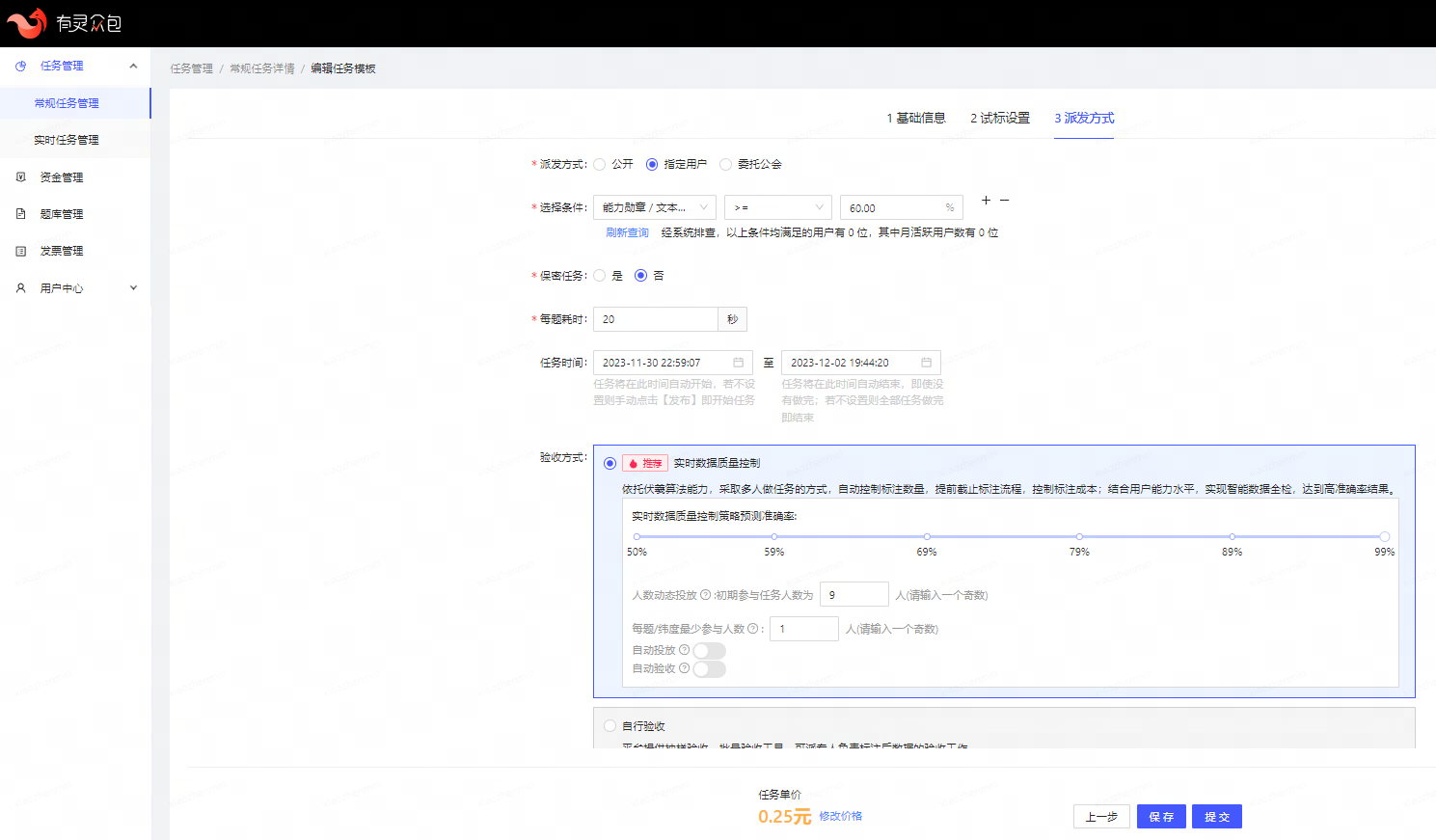Set accuracy slider to 89% mark
The height and width of the screenshot is (840, 1436).
pos(1232,536)
